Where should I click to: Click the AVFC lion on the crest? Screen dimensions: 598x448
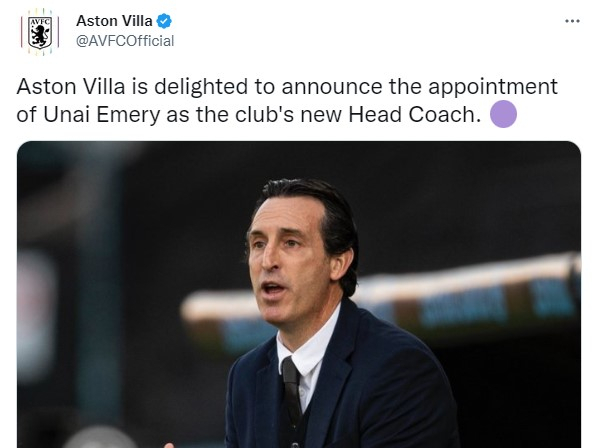pos(39,36)
